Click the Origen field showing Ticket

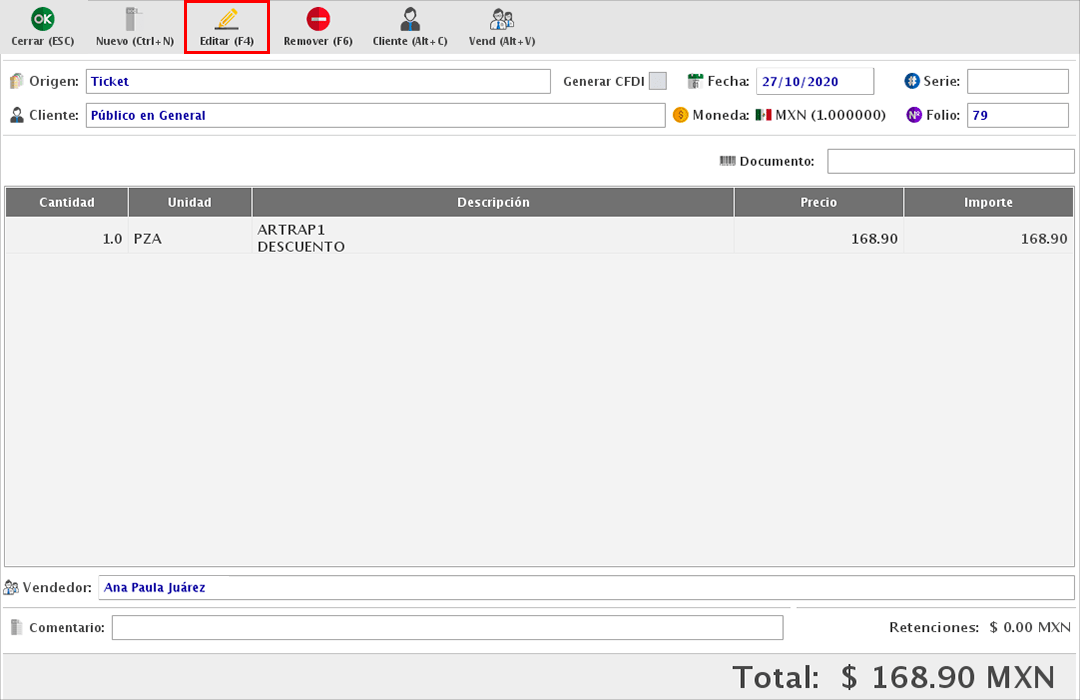[x=318, y=82]
